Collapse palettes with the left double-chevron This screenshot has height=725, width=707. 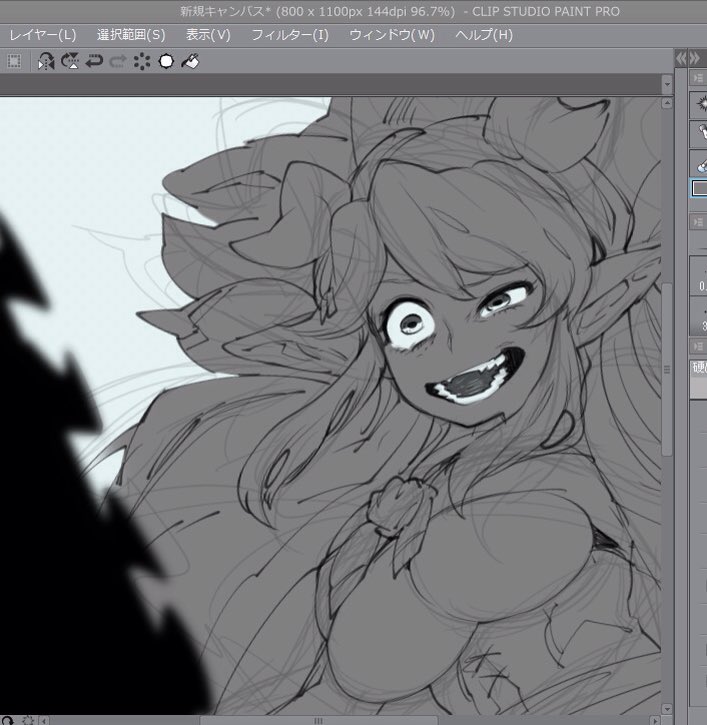point(681,58)
